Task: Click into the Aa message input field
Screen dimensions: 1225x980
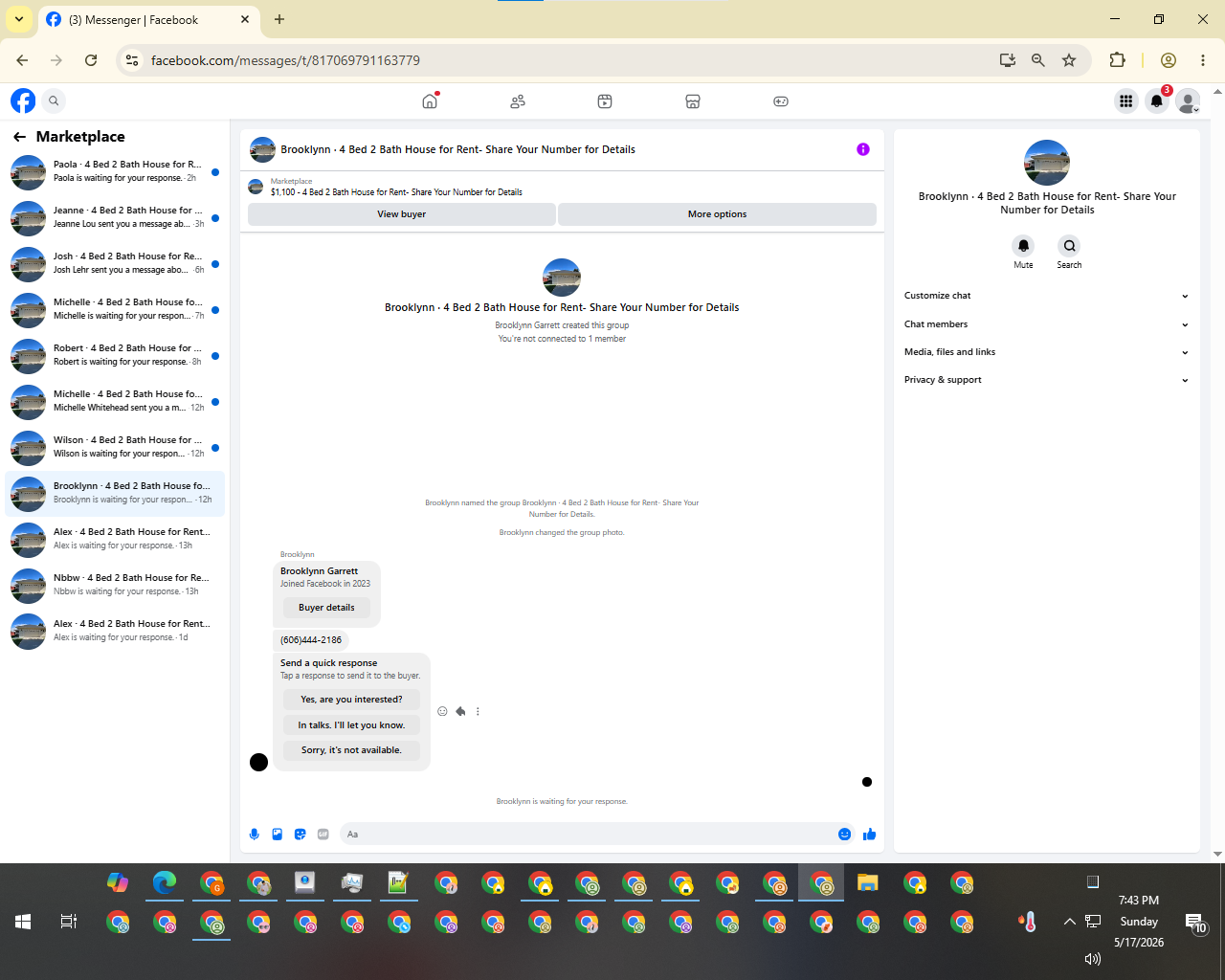Action: point(589,835)
